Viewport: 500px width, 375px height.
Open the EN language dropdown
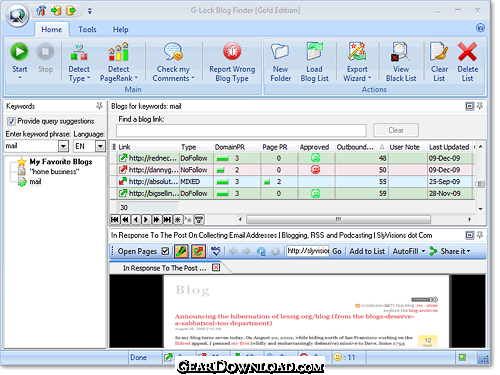pos(100,146)
